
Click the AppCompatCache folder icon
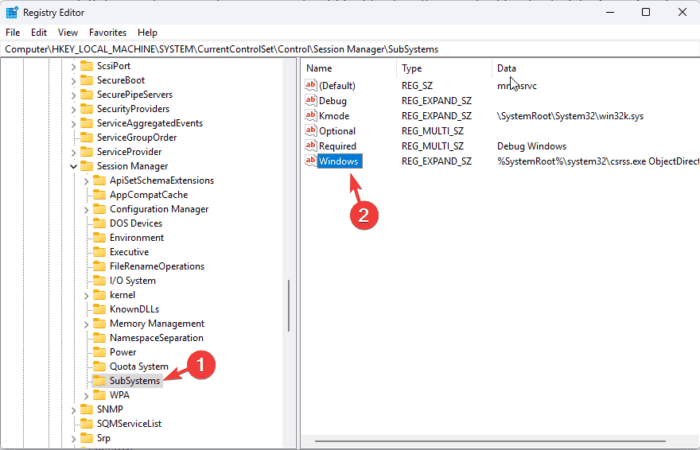[99, 195]
